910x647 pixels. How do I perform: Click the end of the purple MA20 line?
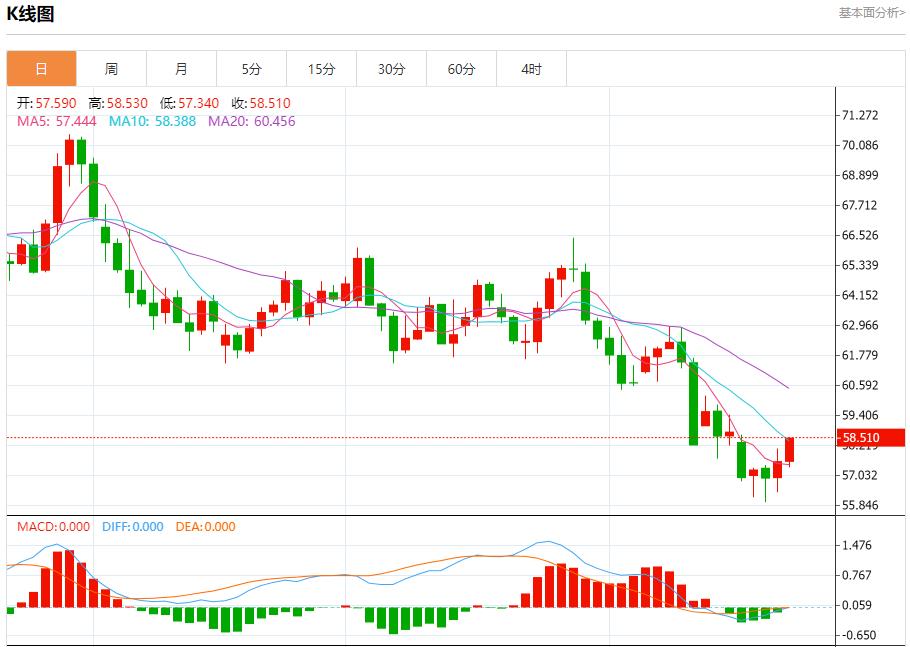[788, 387]
